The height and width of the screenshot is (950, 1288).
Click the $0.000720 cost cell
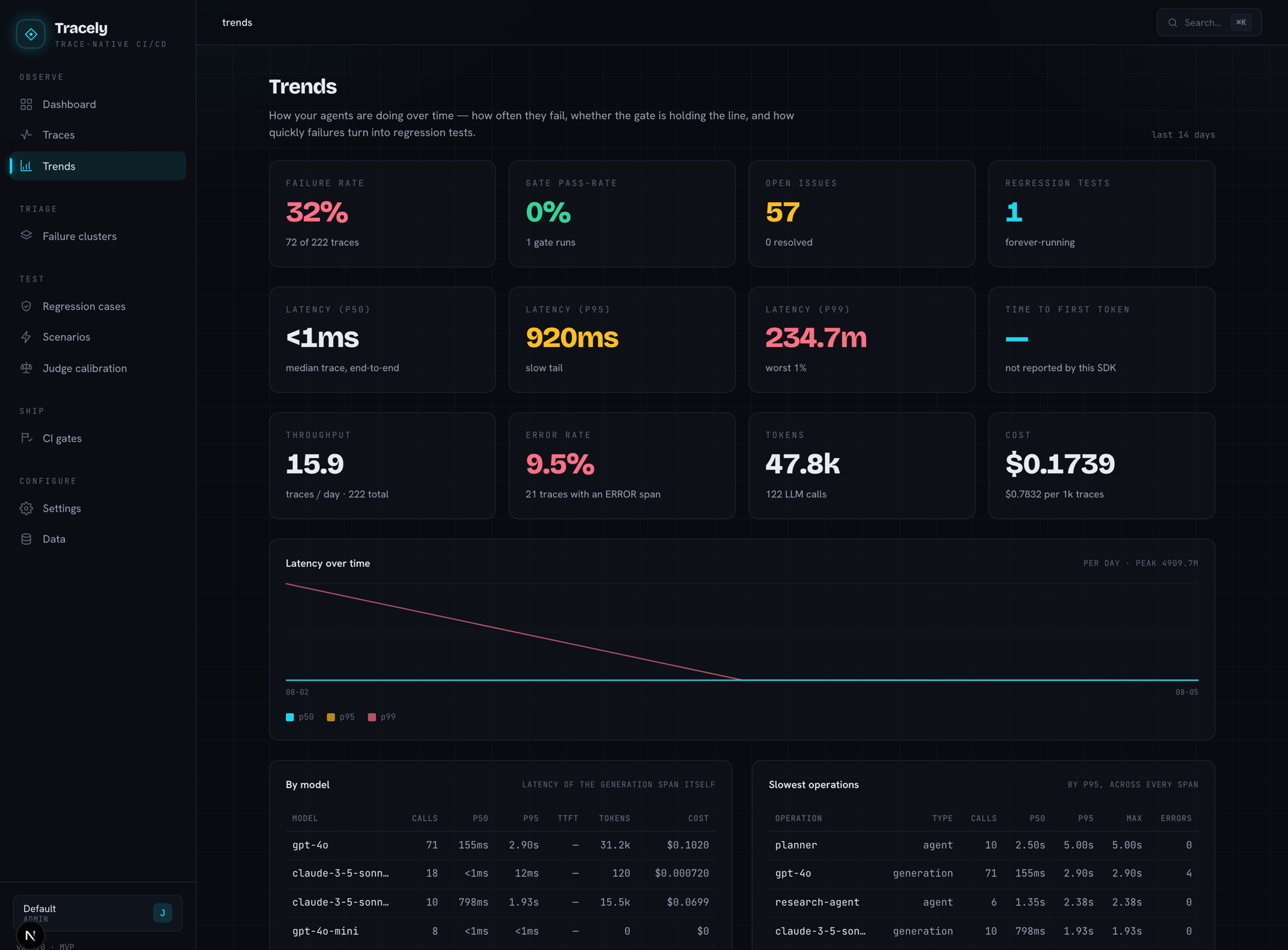click(681, 873)
